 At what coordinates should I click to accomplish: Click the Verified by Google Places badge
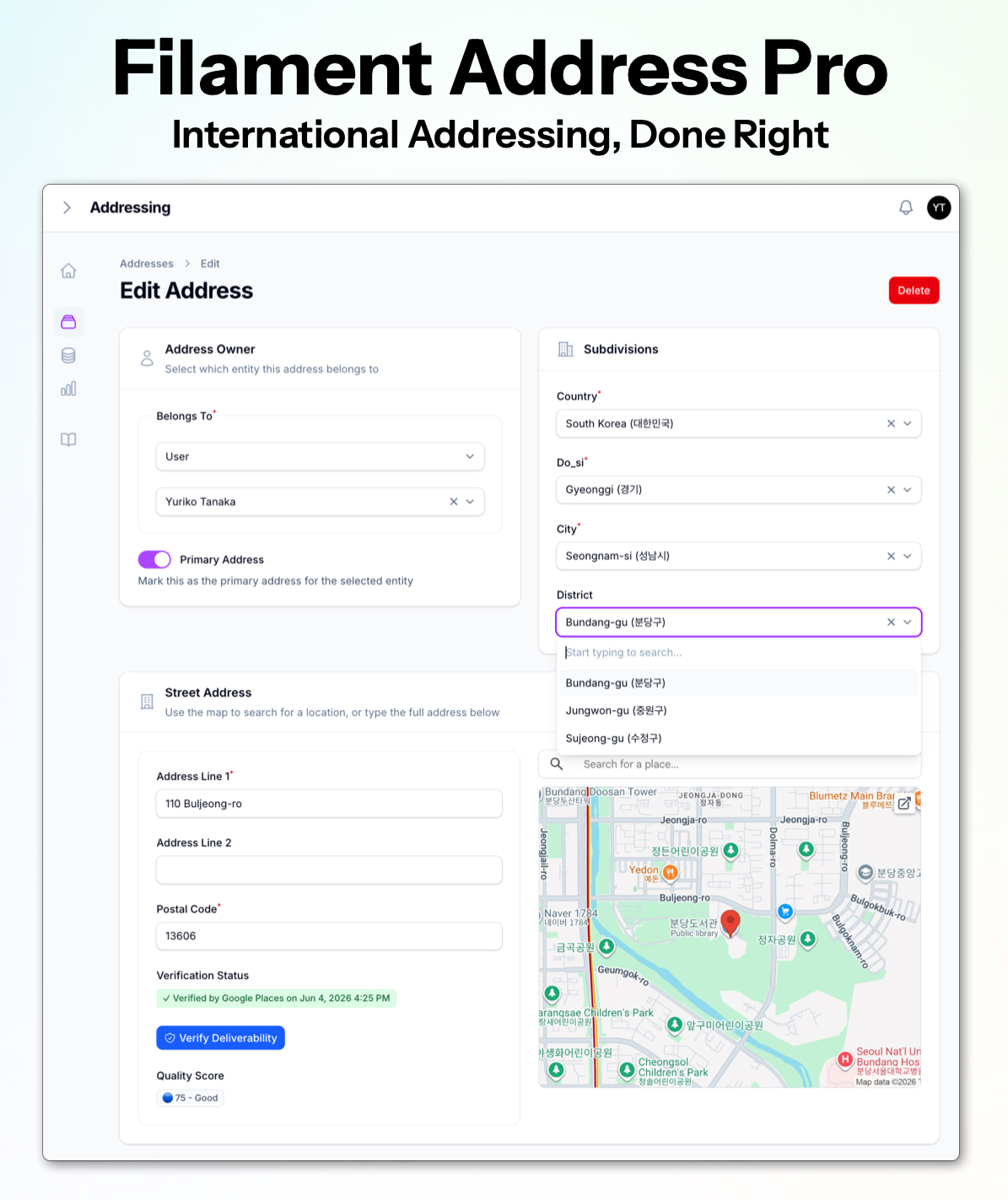pos(277,998)
